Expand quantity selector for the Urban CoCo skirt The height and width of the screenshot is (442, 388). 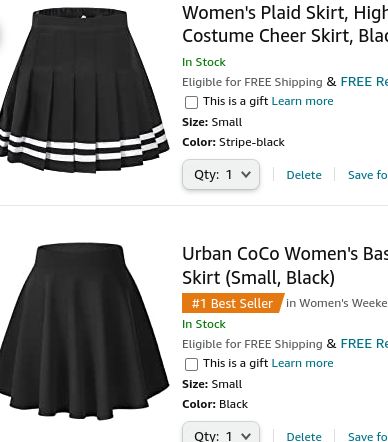click(221, 432)
